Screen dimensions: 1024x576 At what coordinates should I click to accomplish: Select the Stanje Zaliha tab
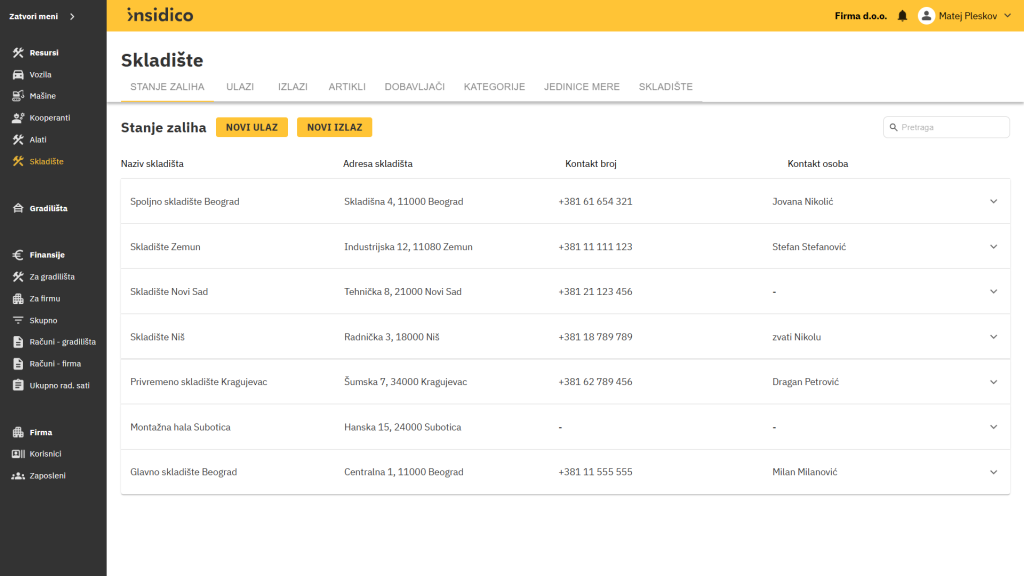coord(167,87)
